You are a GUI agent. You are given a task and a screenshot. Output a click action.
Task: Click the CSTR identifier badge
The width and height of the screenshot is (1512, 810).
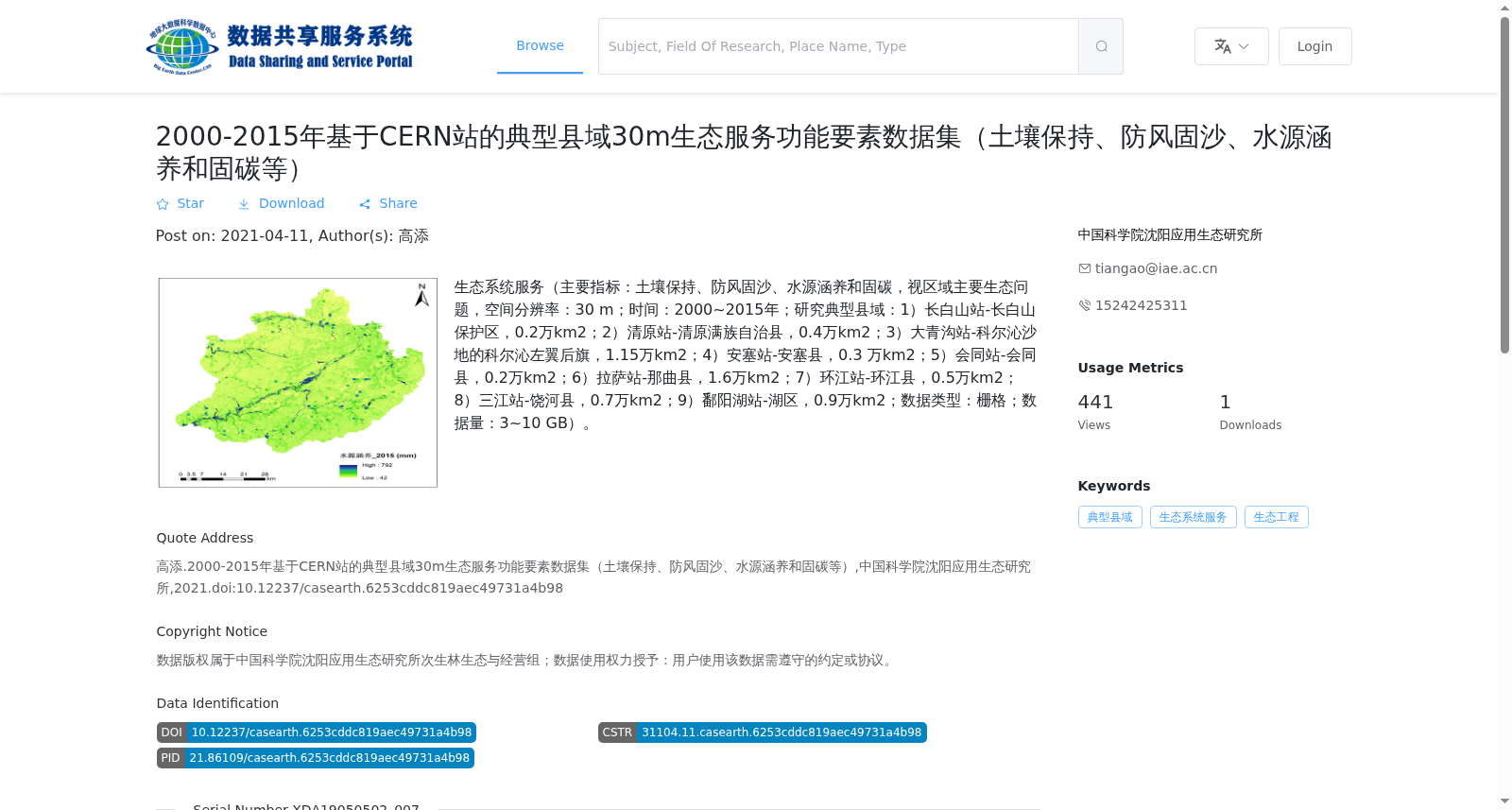763,732
